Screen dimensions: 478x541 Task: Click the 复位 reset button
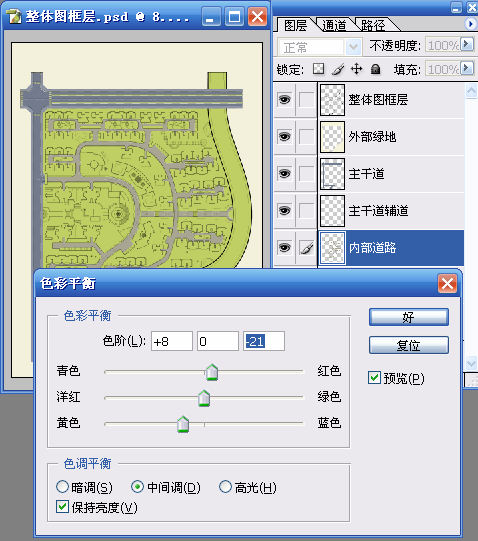tap(409, 345)
